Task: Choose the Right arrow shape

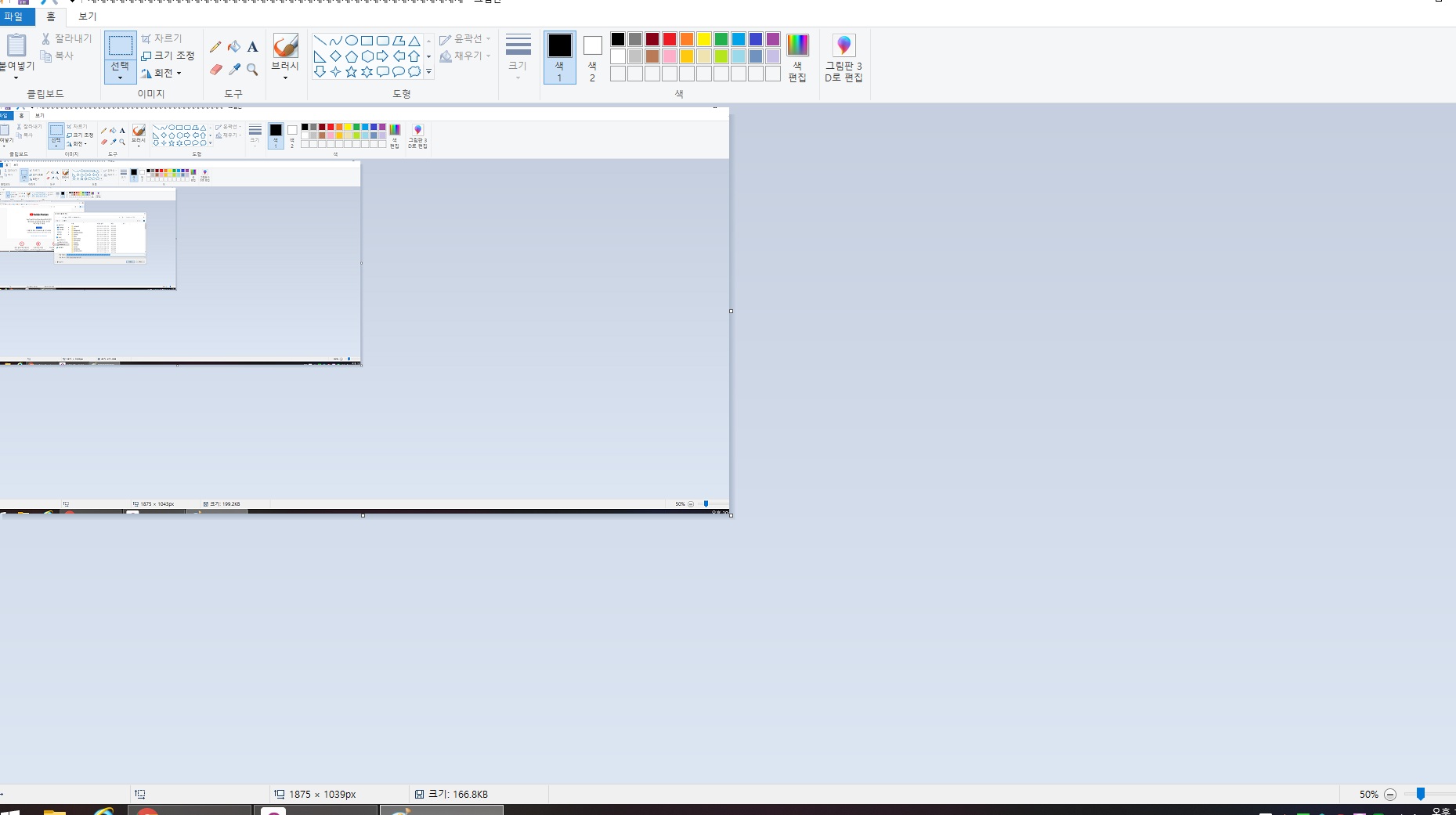Action: 382,56
